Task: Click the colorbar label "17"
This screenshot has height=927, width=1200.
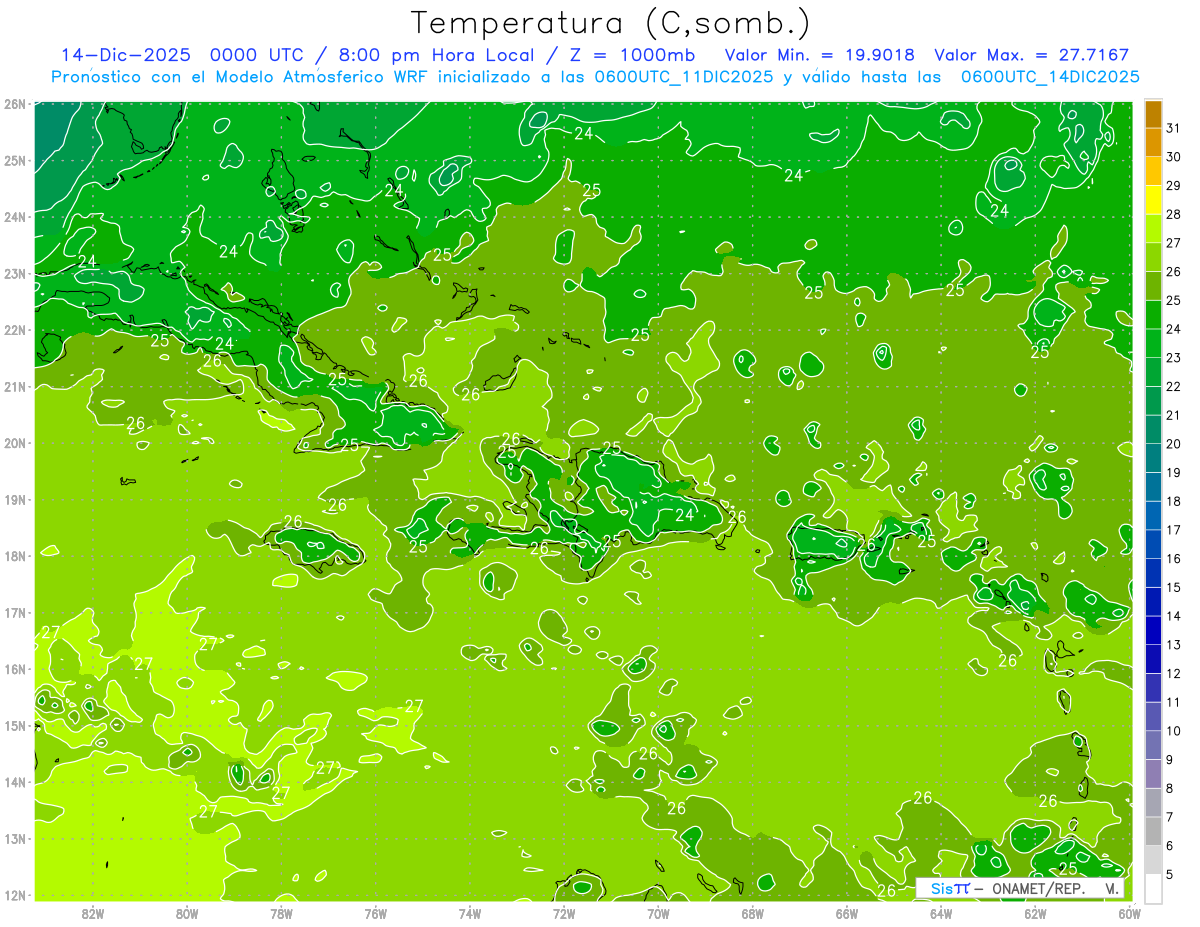Action: [x=1174, y=530]
